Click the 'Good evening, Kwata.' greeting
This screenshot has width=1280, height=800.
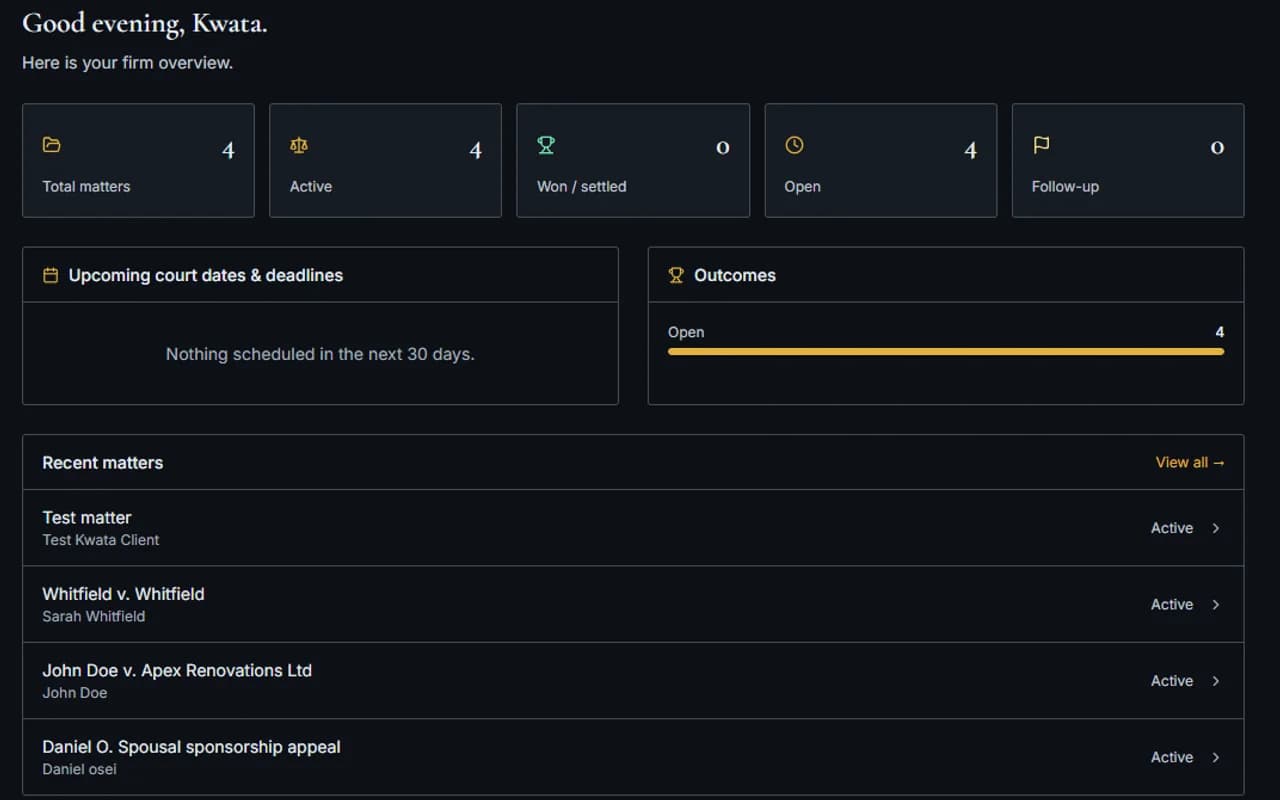point(145,24)
